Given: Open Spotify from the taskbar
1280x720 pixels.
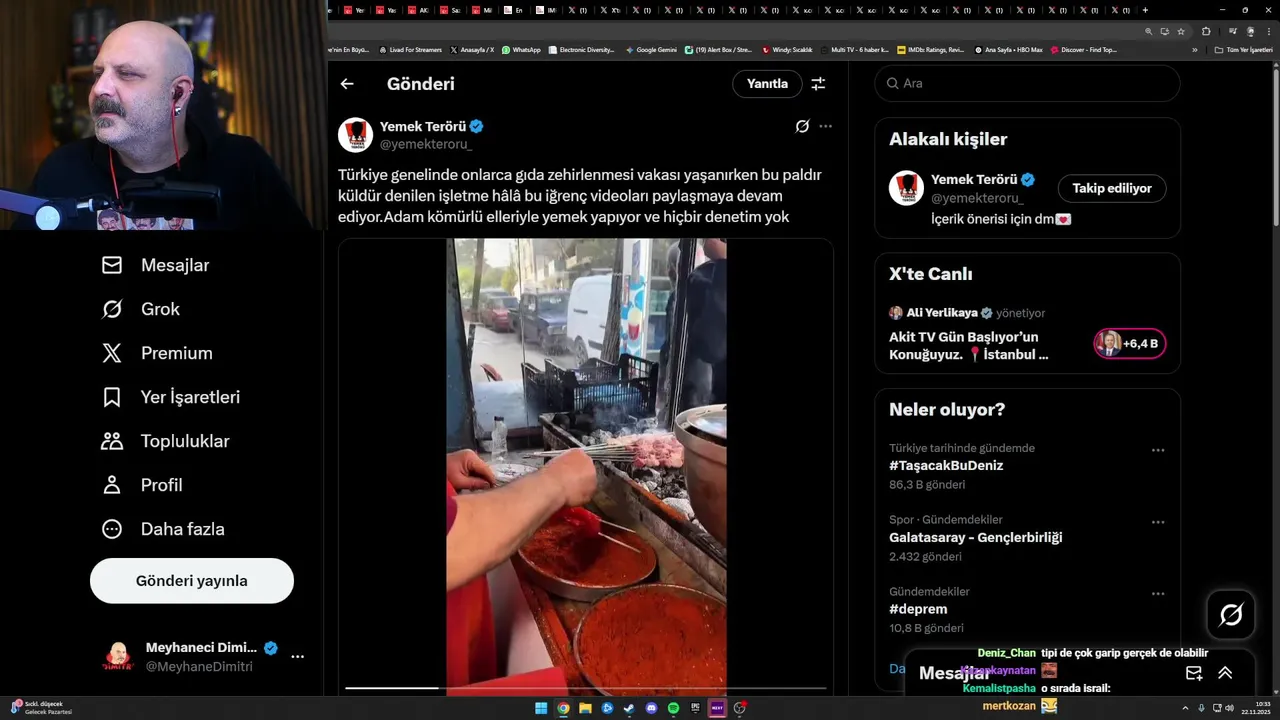Looking at the screenshot, I should (673, 709).
